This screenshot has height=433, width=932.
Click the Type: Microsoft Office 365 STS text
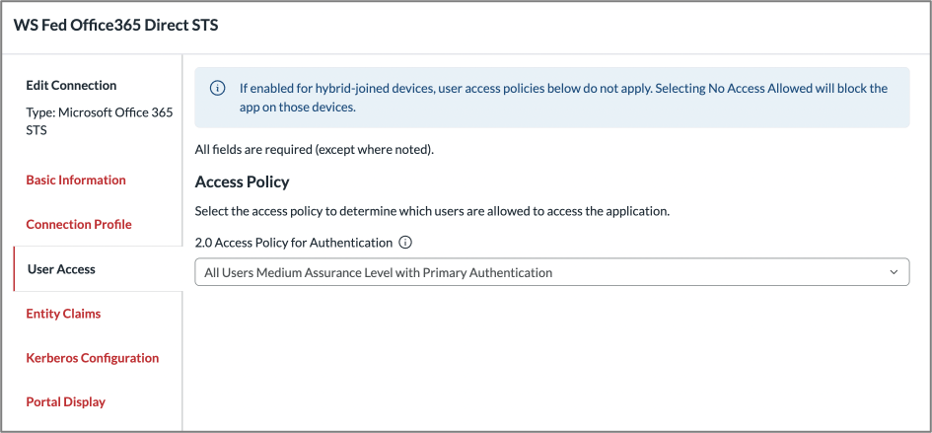(100, 121)
